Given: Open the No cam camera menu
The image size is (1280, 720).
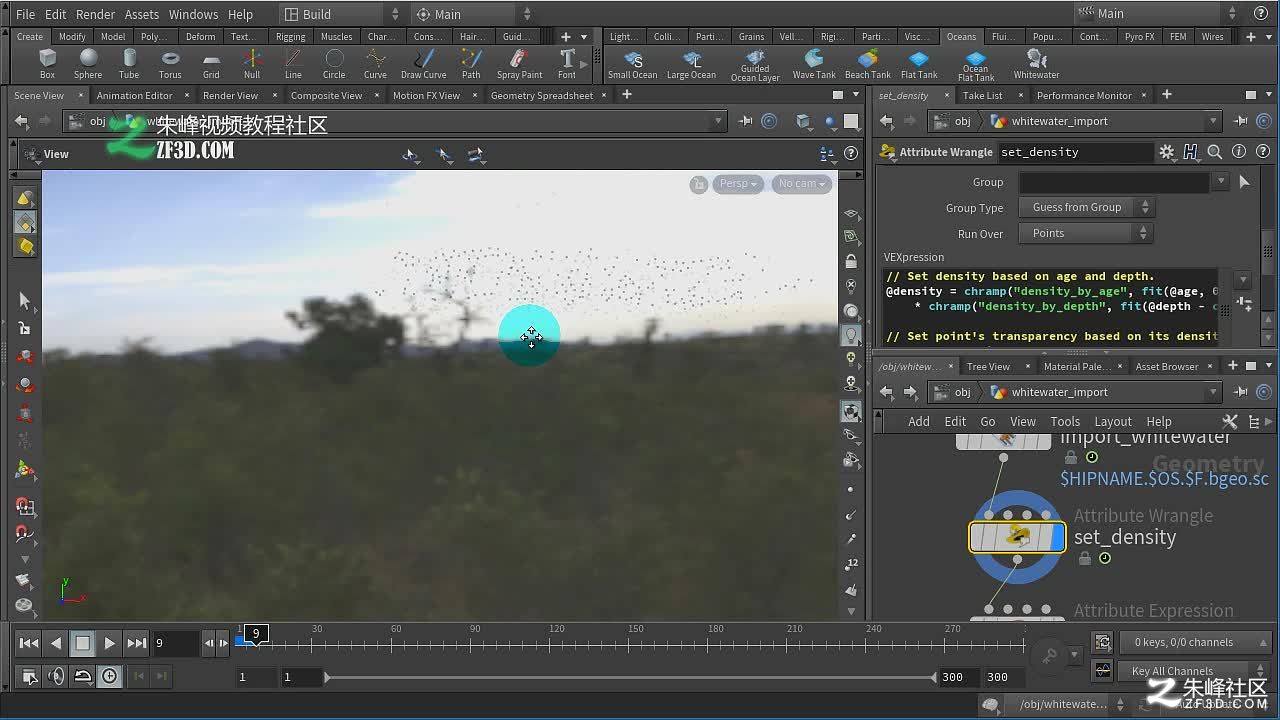Looking at the screenshot, I should (x=802, y=184).
